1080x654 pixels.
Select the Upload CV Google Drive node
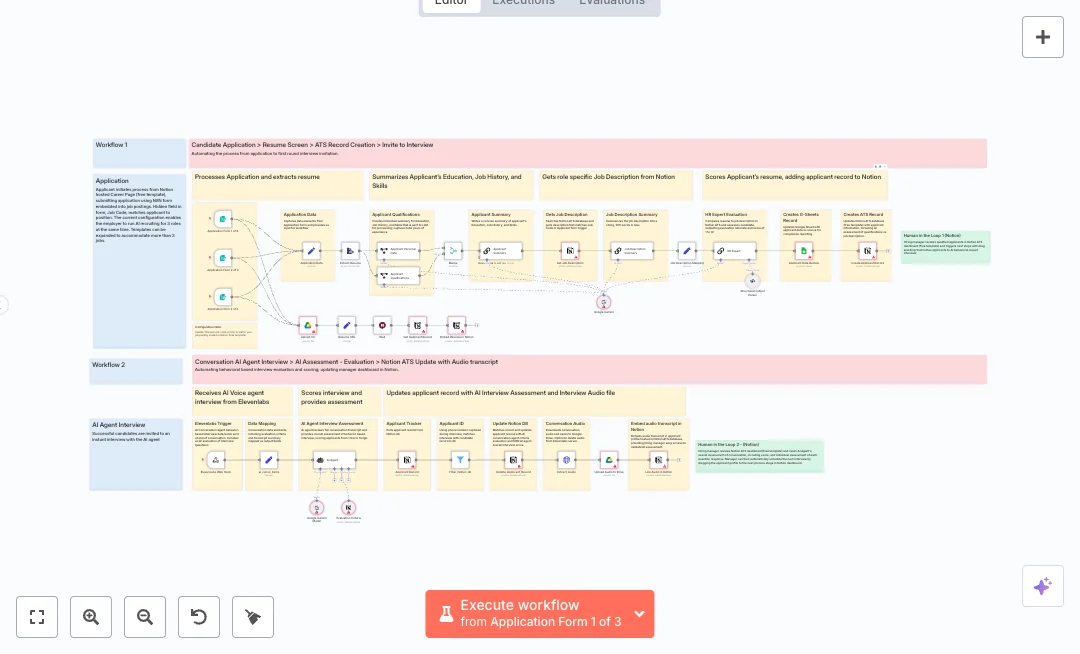click(x=308, y=324)
